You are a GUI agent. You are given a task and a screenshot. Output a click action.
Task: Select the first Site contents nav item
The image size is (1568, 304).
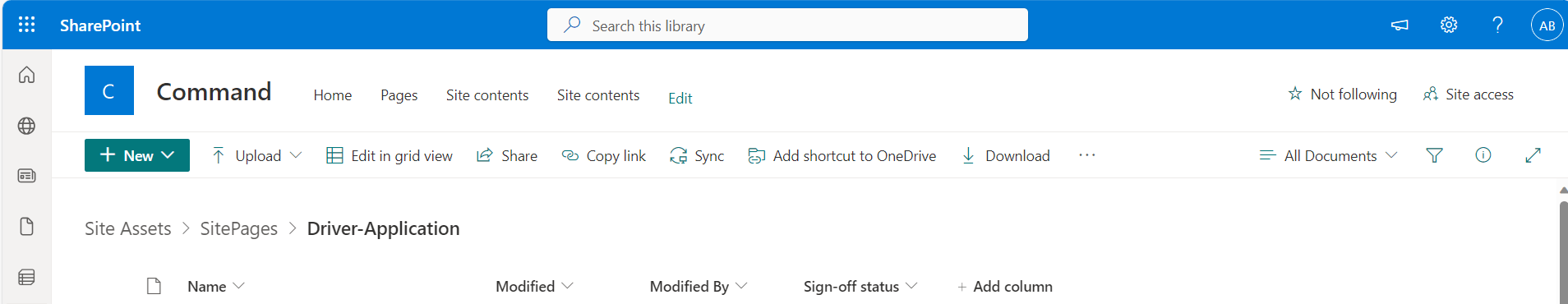(487, 95)
